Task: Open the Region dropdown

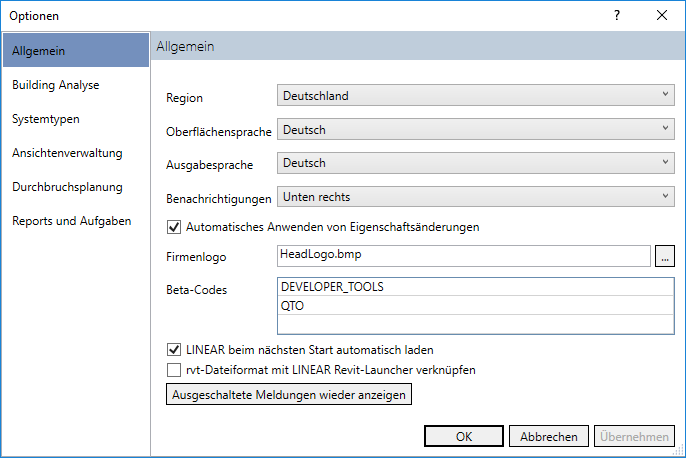Action: [x=476, y=95]
